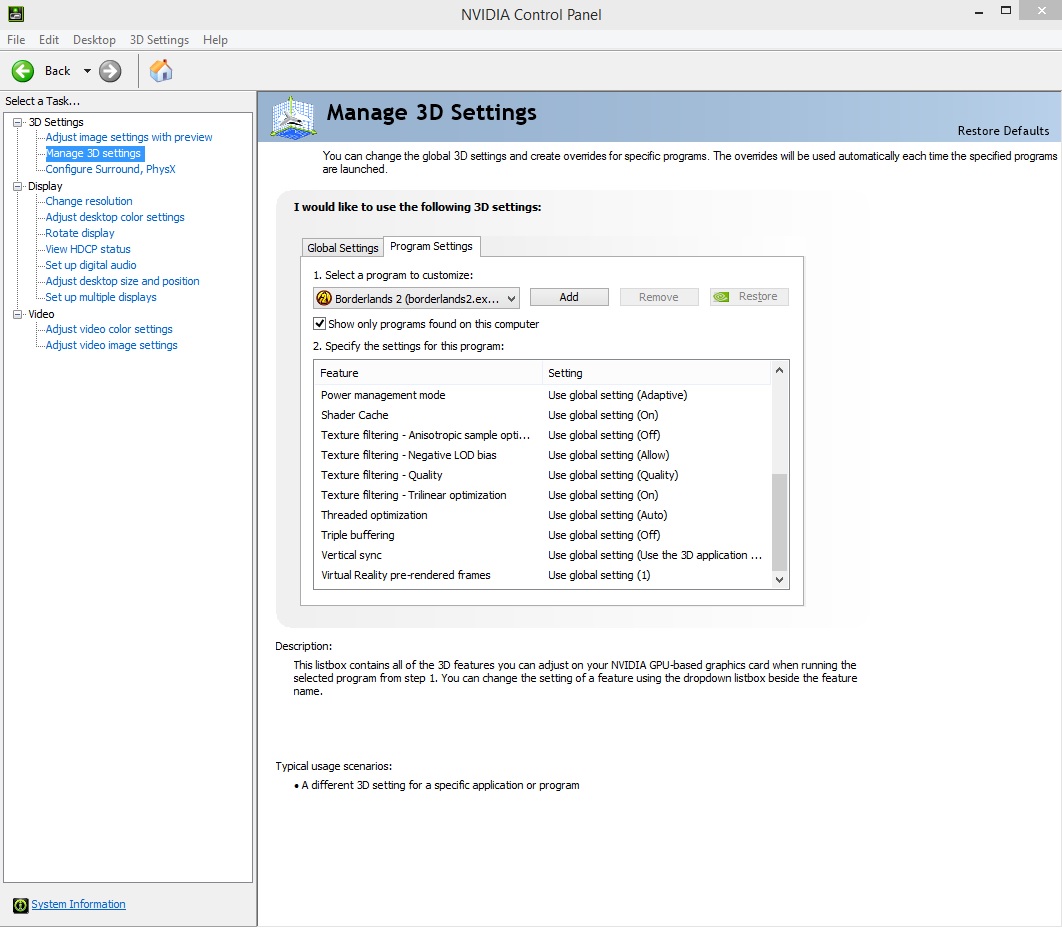Select the 3D Settings tree category label
1062x928 pixels.
pyautogui.click(x=56, y=123)
